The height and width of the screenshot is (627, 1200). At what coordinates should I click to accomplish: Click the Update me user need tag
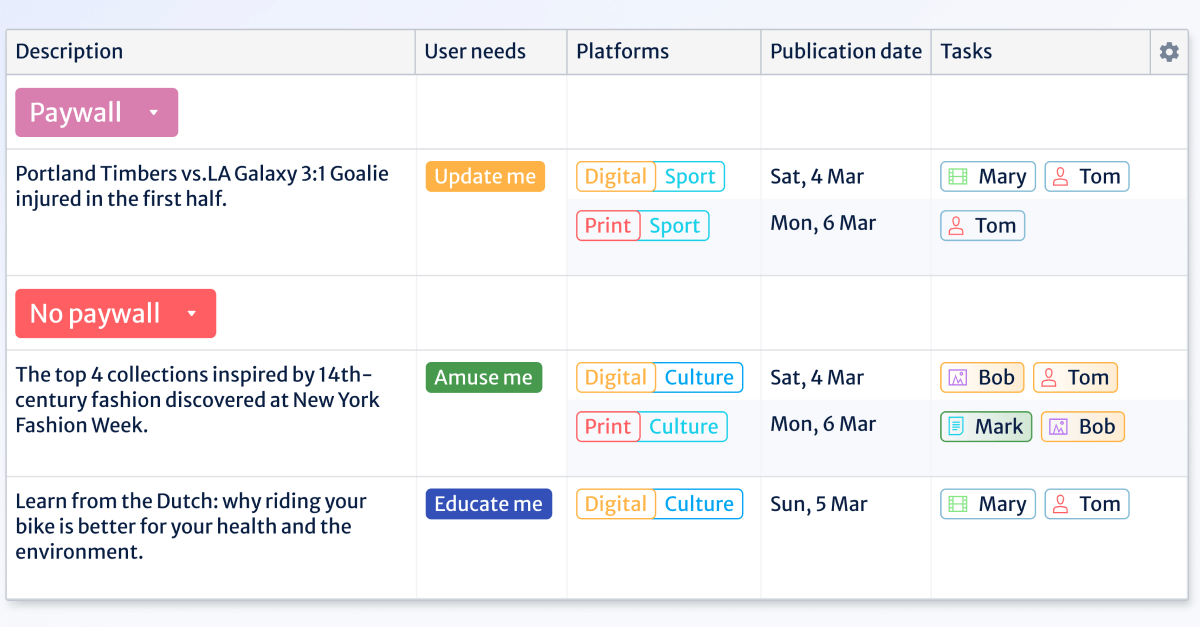(x=485, y=176)
